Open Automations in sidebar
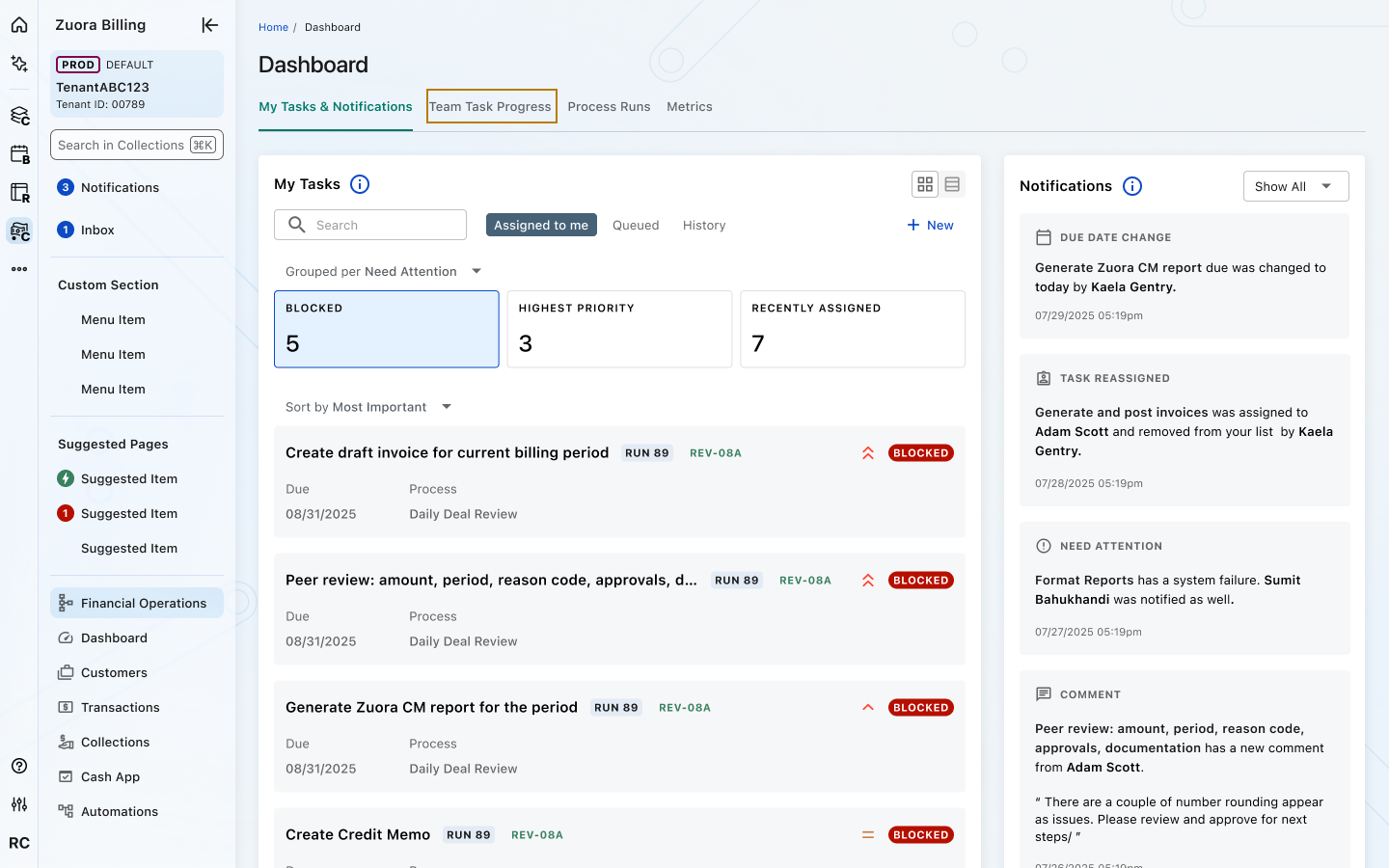Viewport: 1389px width, 868px height. tap(137, 812)
